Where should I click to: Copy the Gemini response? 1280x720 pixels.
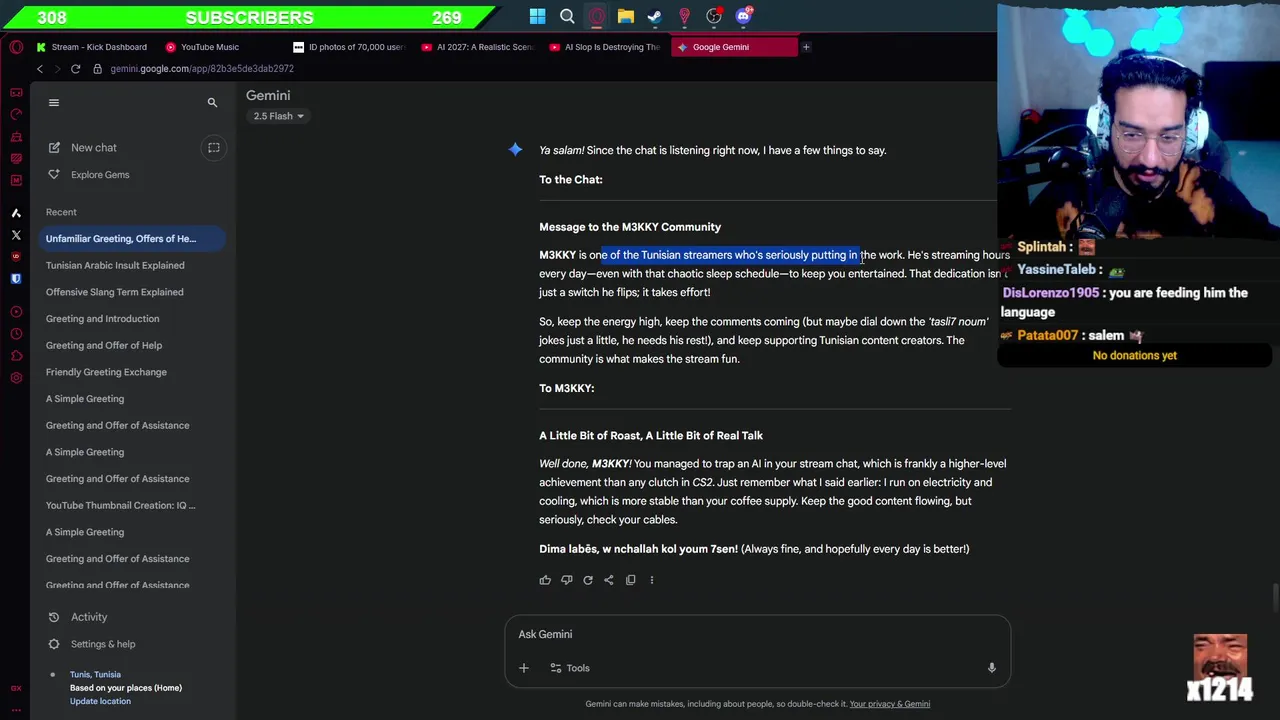[630, 580]
